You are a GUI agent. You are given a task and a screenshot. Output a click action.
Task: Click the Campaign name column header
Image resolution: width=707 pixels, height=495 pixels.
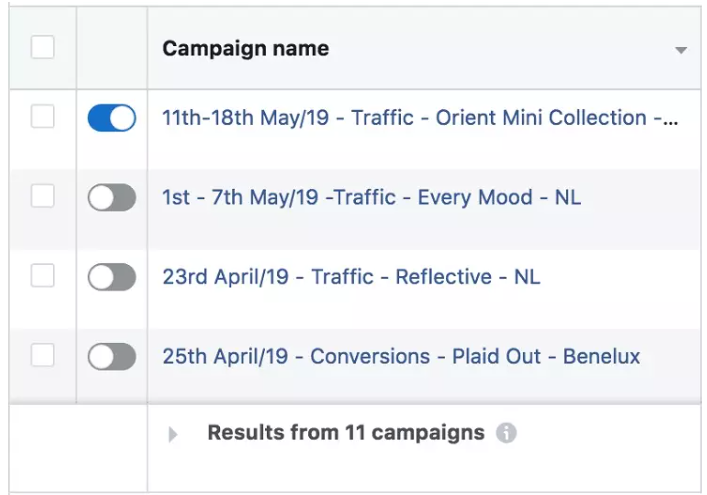point(246,48)
